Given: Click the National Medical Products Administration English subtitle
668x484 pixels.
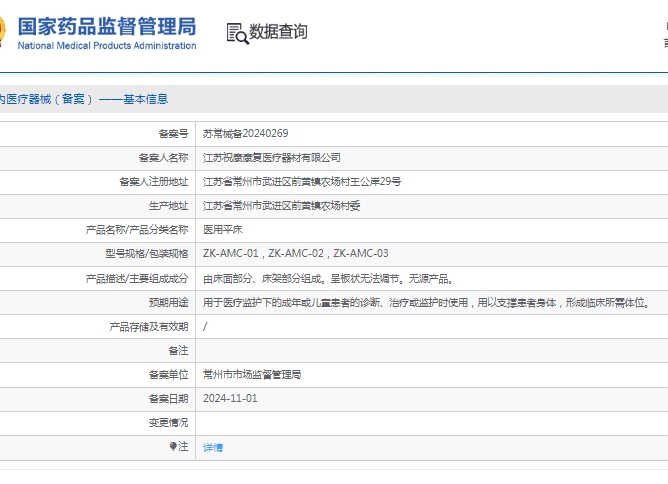Looking at the screenshot, I should pyautogui.click(x=107, y=46).
